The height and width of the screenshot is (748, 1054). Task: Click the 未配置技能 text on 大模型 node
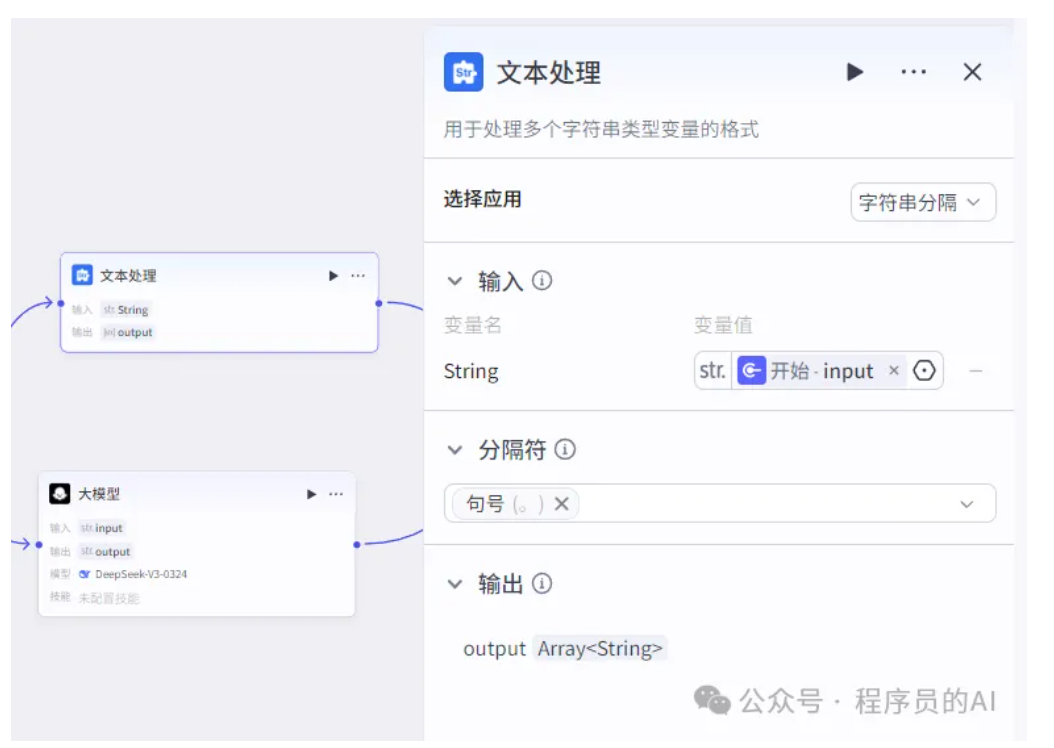[x=109, y=597]
